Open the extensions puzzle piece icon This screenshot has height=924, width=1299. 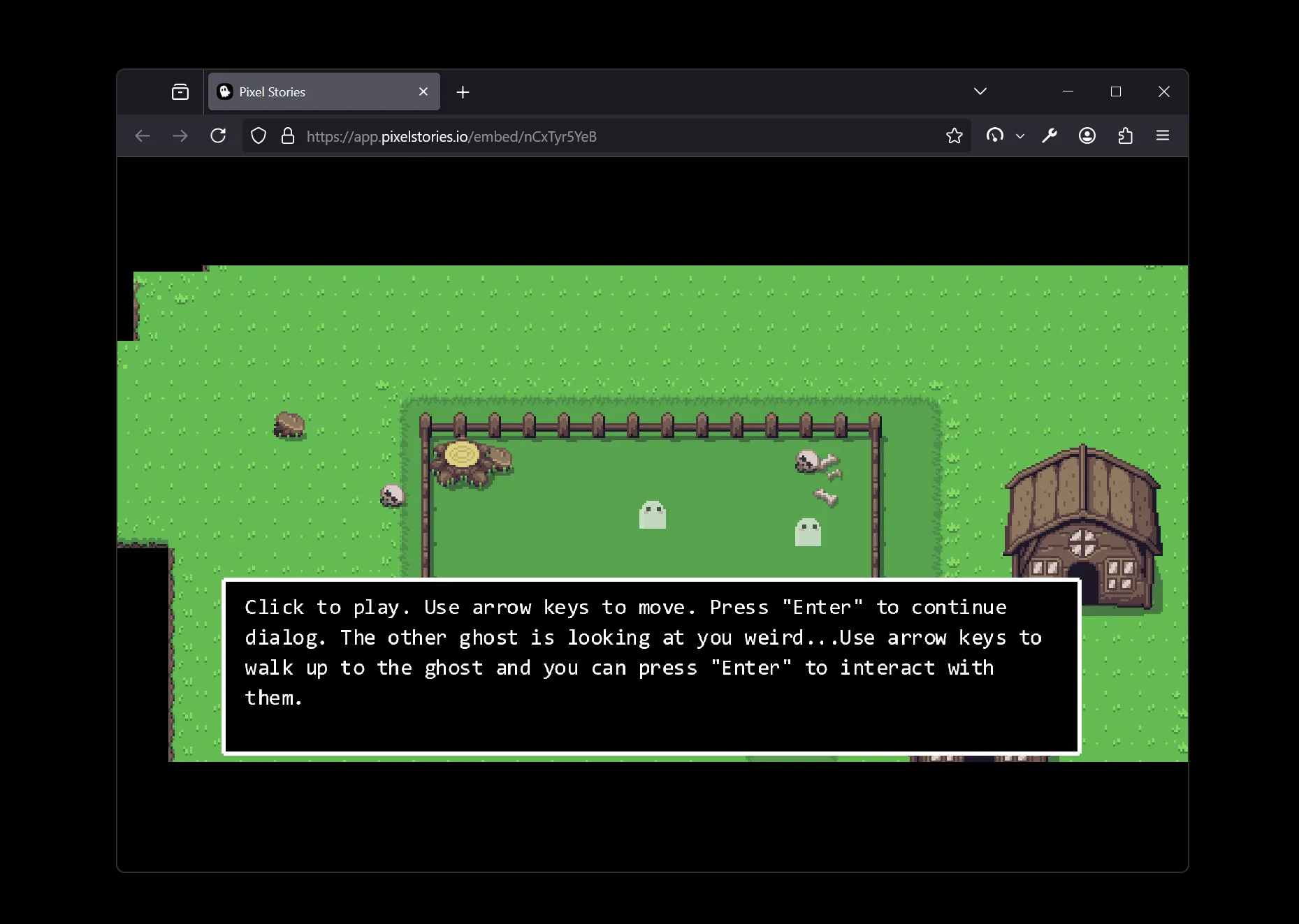coord(1125,135)
